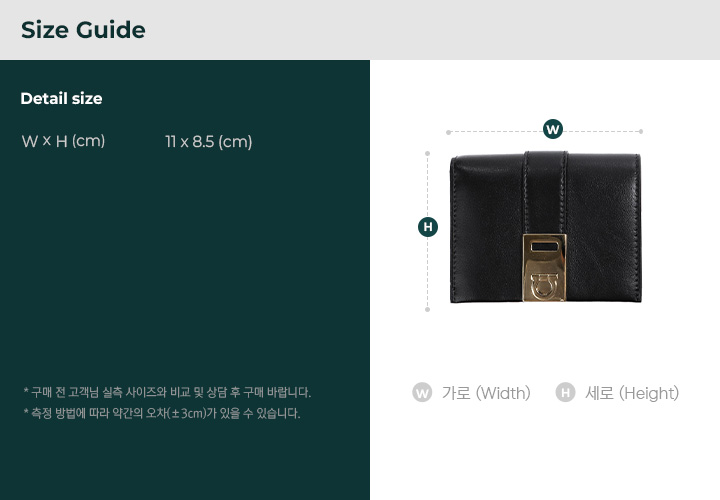Click the gray H legend icon
Screen dimensions: 720x500
(x=565, y=393)
